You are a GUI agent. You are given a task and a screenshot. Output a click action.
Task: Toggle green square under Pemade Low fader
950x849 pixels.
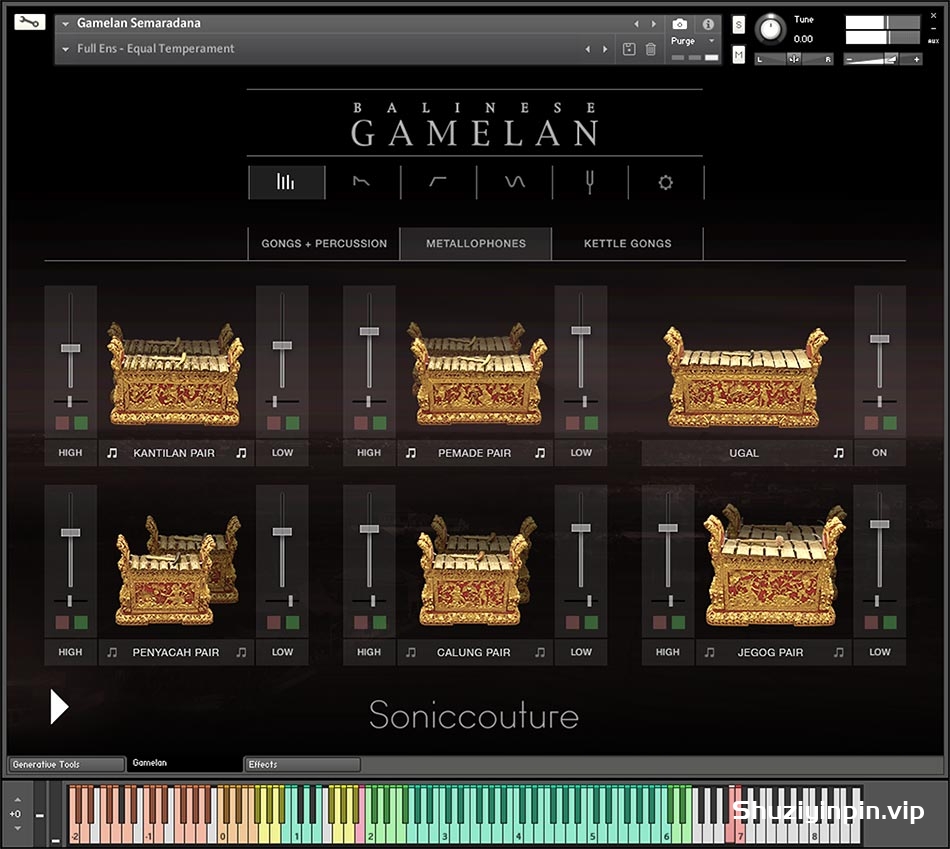coord(591,423)
